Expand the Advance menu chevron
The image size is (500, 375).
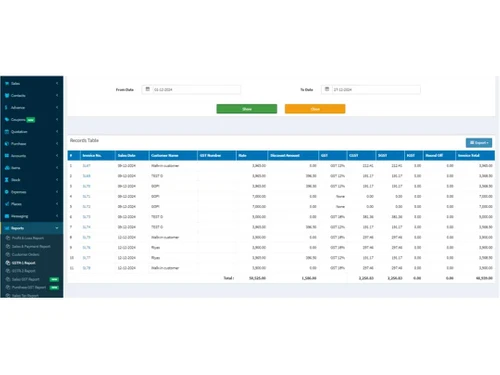point(57,107)
